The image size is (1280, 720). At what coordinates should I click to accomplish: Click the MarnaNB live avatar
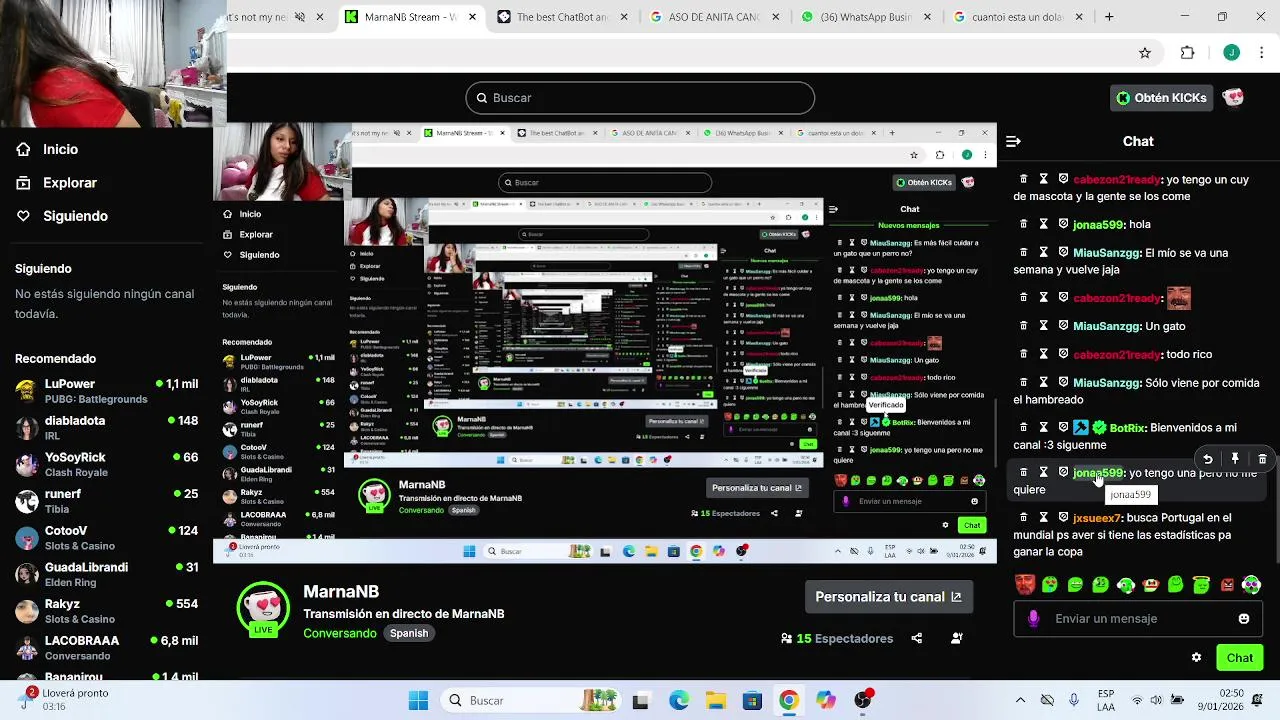pos(263,607)
